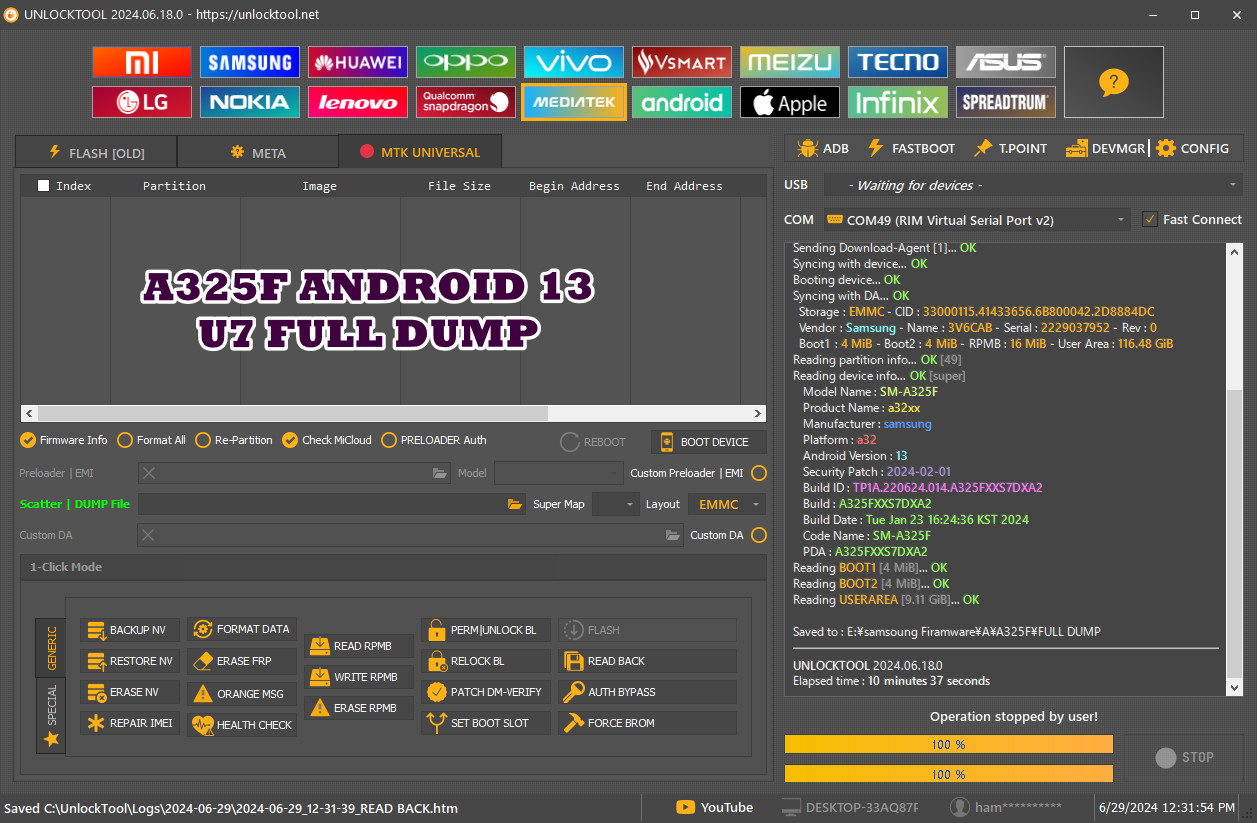This screenshot has height=823, width=1257.
Task: Switch to the FLASH [OLD] tab
Action: coord(96,152)
